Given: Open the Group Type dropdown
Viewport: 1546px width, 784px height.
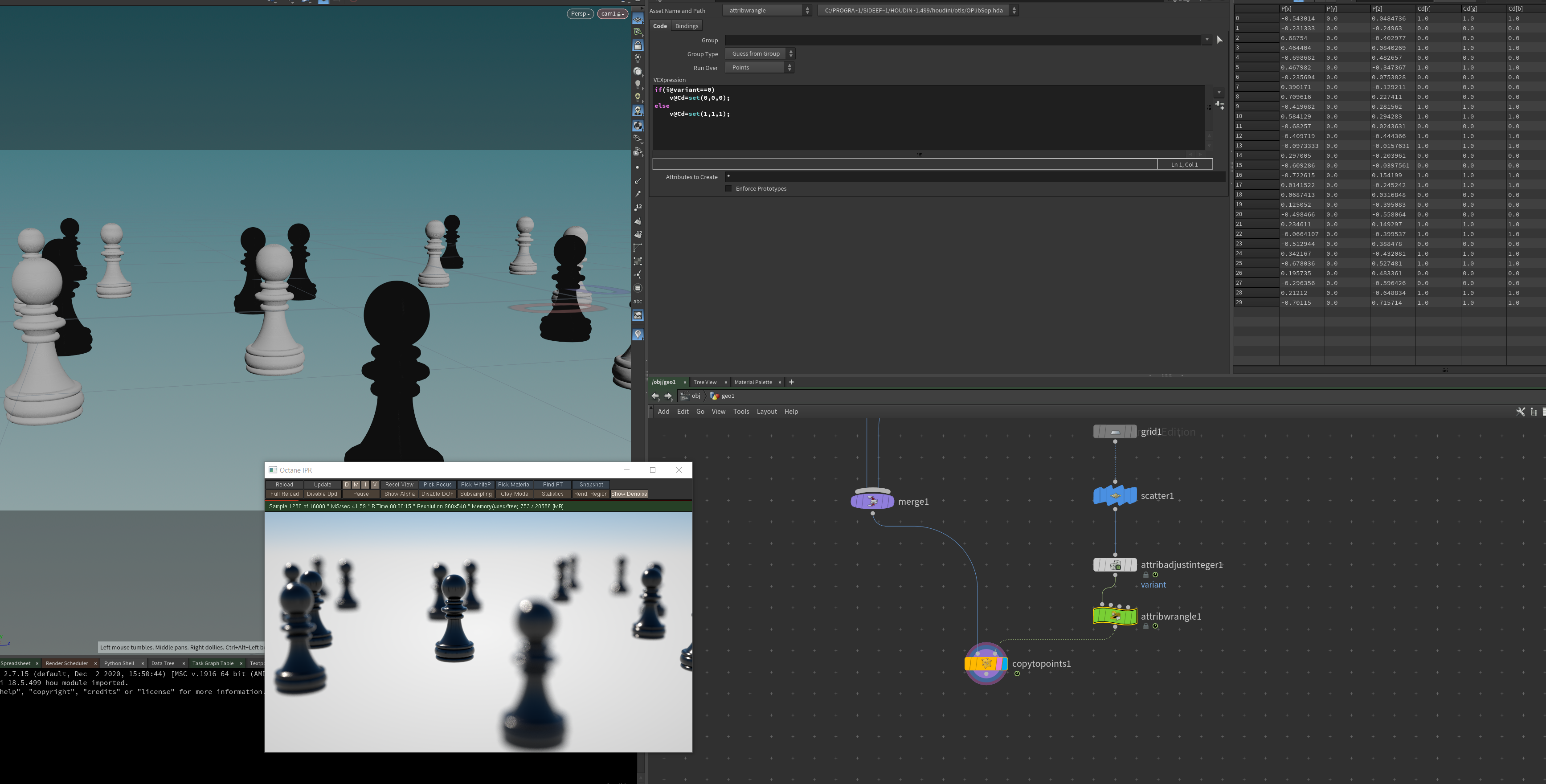Looking at the screenshot, I should point(759,54).
